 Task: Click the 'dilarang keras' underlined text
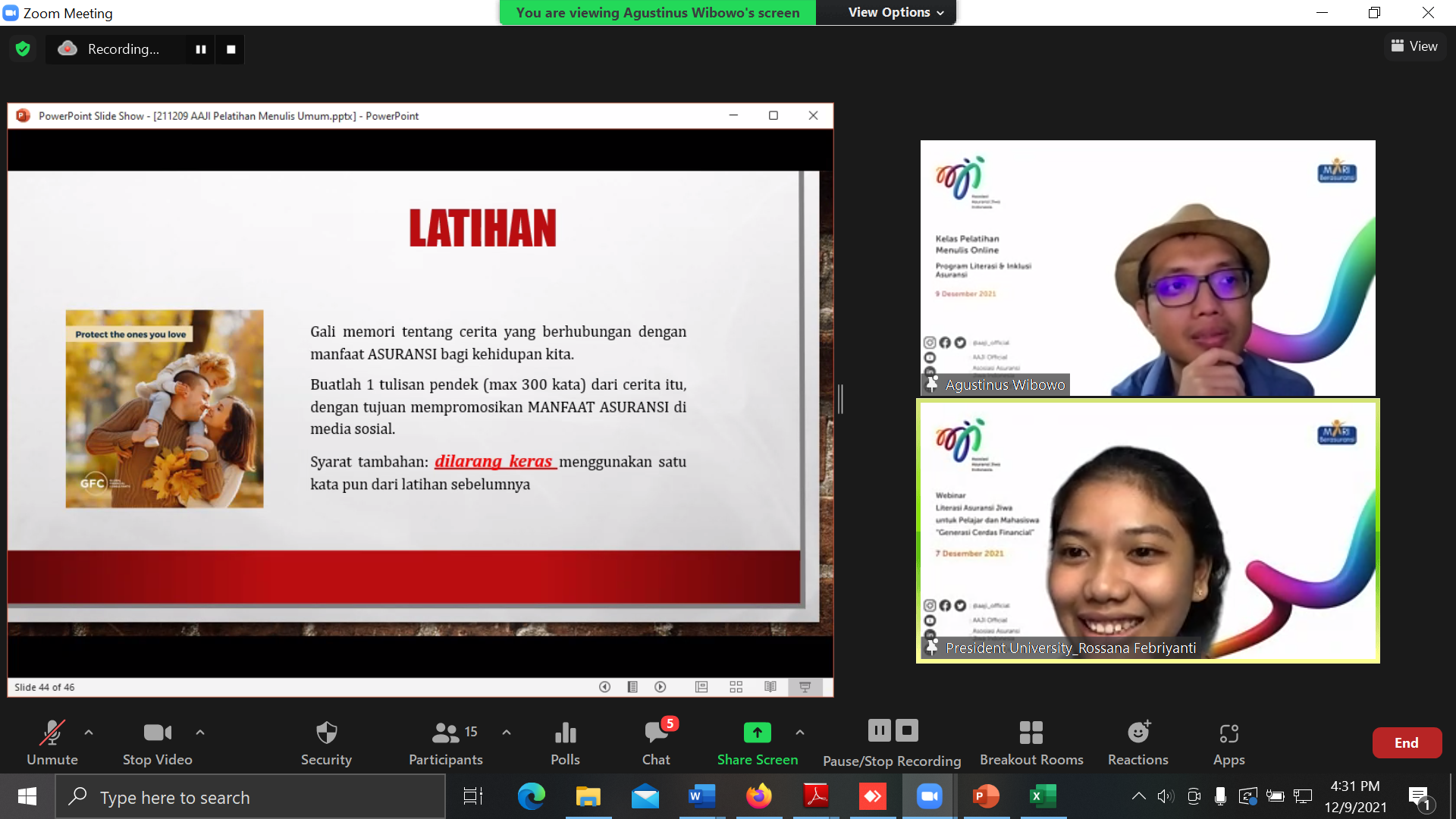pos(494,461)
